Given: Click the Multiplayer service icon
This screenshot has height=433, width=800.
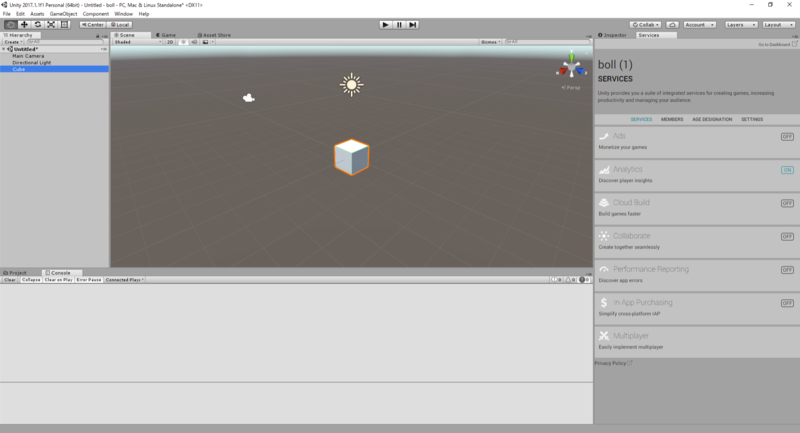Looking at the screenshot, I should [x=604, y=336].
